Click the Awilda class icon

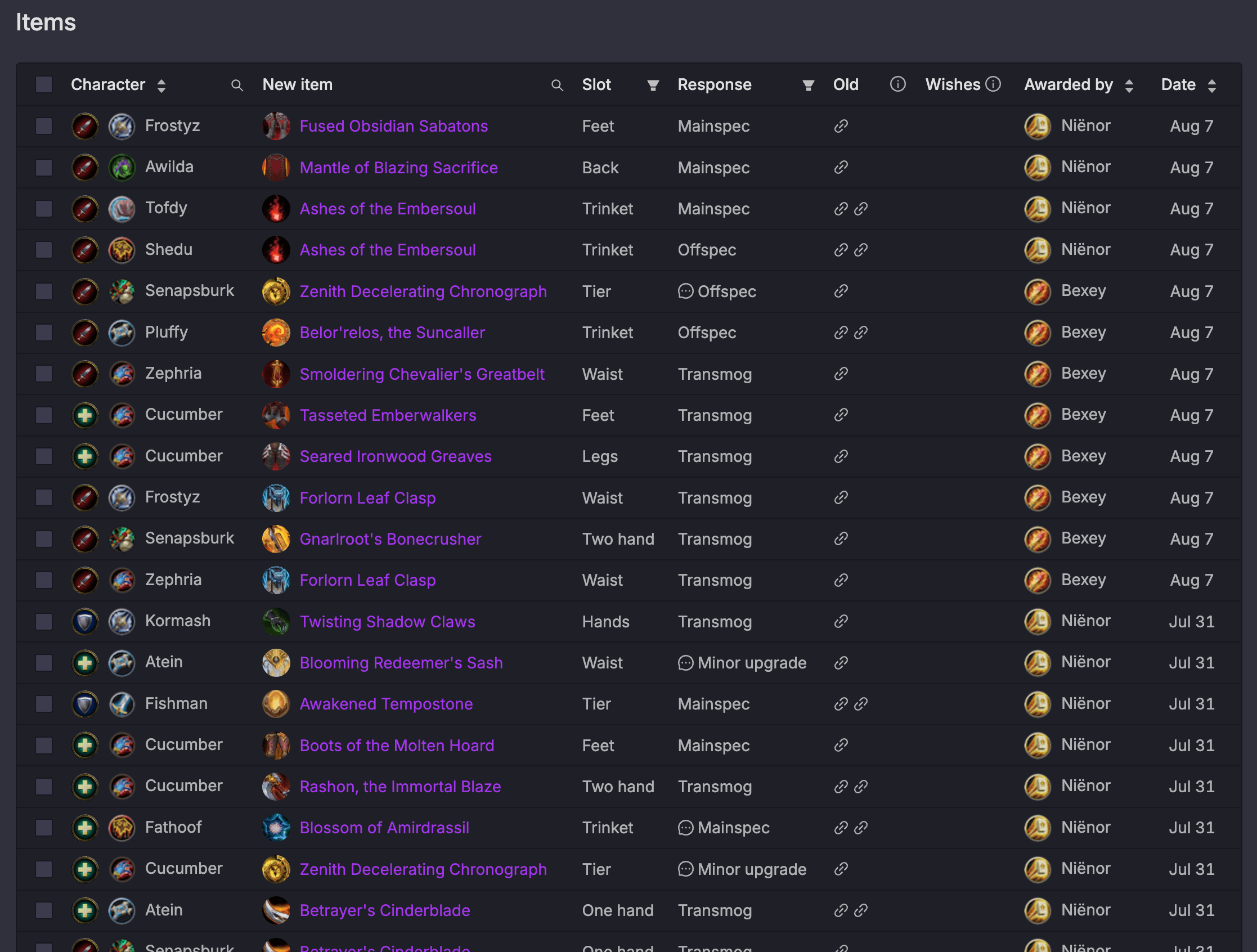click(122, 168)
